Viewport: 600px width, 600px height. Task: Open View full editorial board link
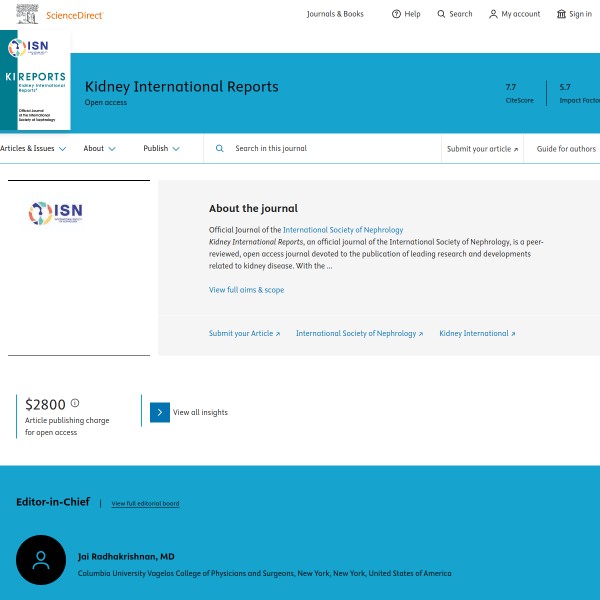pos(145,503)
